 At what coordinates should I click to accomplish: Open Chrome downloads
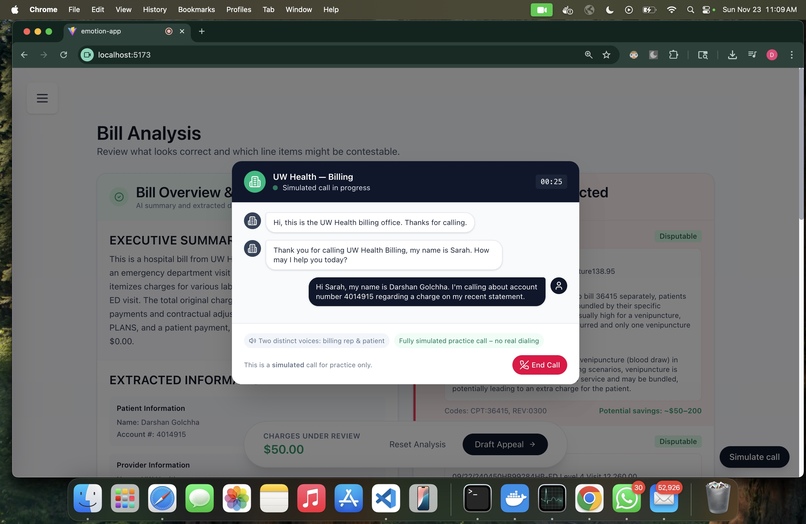(732, 55)
